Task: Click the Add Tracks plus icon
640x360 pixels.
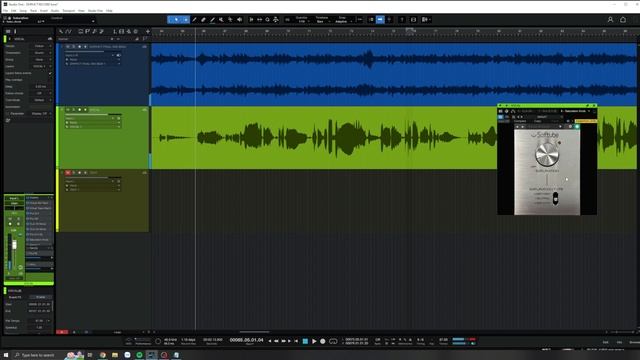Action: point(148,31)
